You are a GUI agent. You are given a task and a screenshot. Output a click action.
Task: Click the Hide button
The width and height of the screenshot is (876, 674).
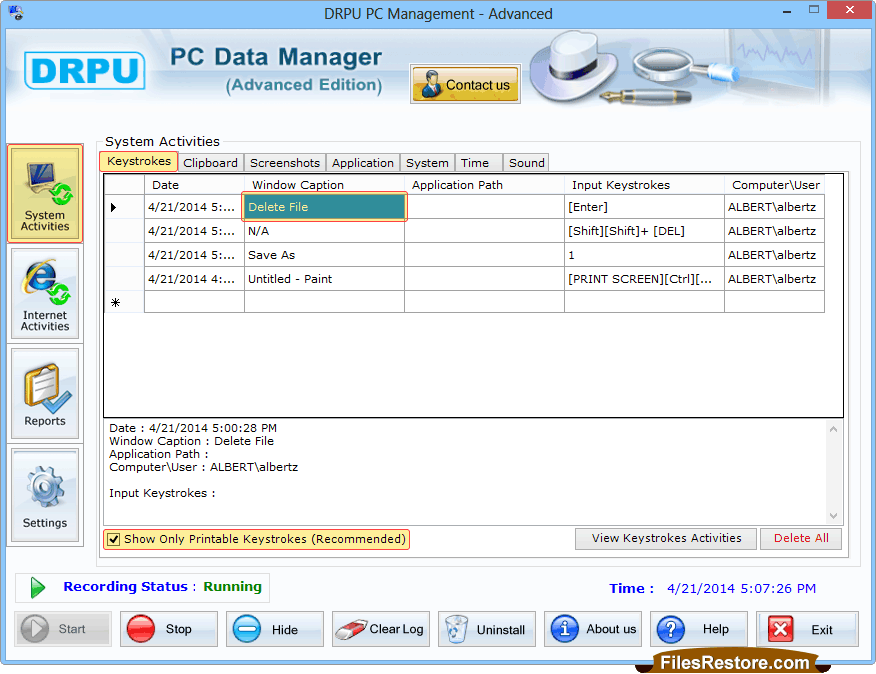275,629
